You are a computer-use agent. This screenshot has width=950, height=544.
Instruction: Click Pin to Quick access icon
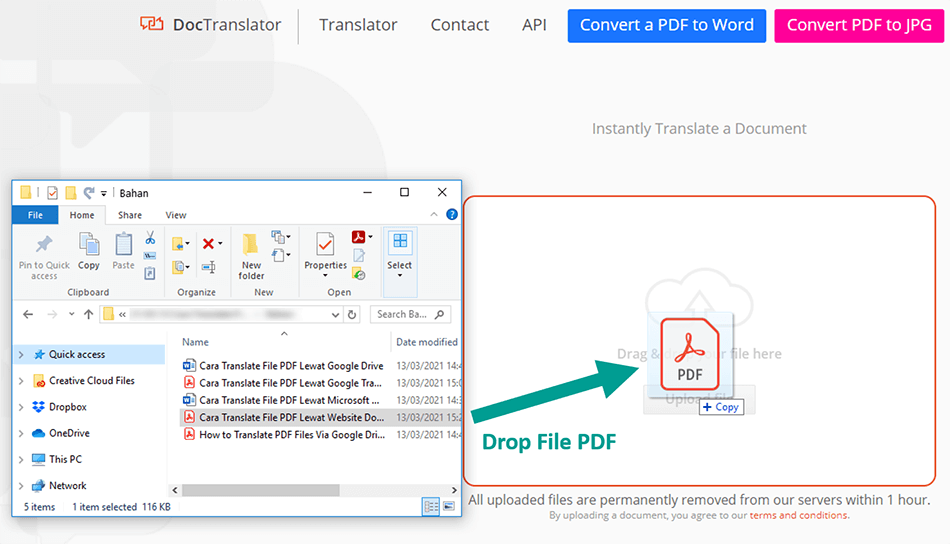[x=44, y=244]
